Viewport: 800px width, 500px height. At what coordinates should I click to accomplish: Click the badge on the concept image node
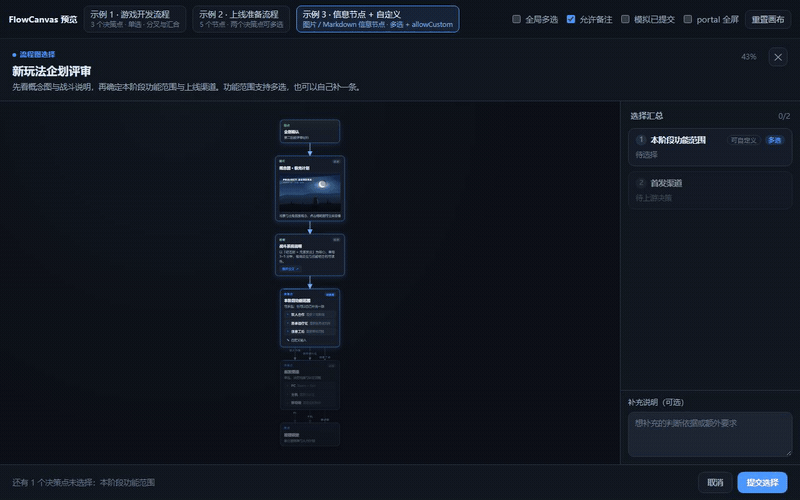pyautogui.click(x=336, y=161)
